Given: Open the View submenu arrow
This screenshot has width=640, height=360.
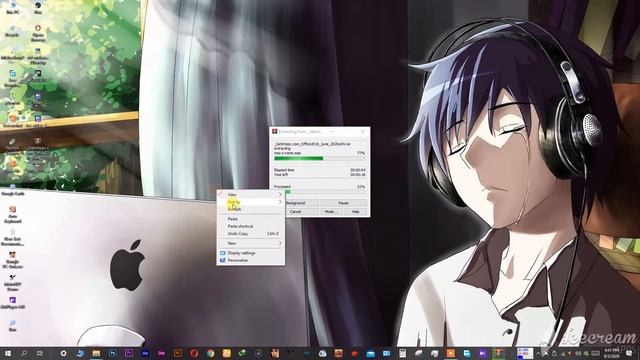Looking at the screenshot, I should click(280, 195).
